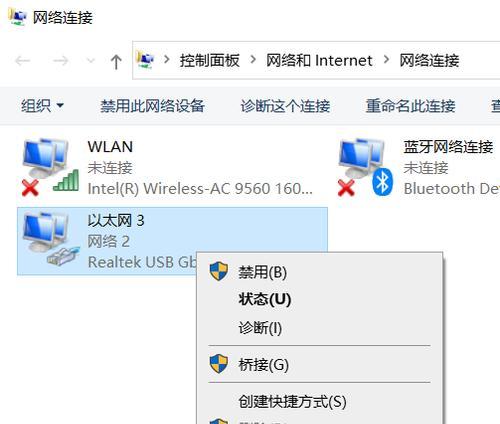Click the 以太网 3 adapter icon
The image size is (500, 424).
(50, 239)
